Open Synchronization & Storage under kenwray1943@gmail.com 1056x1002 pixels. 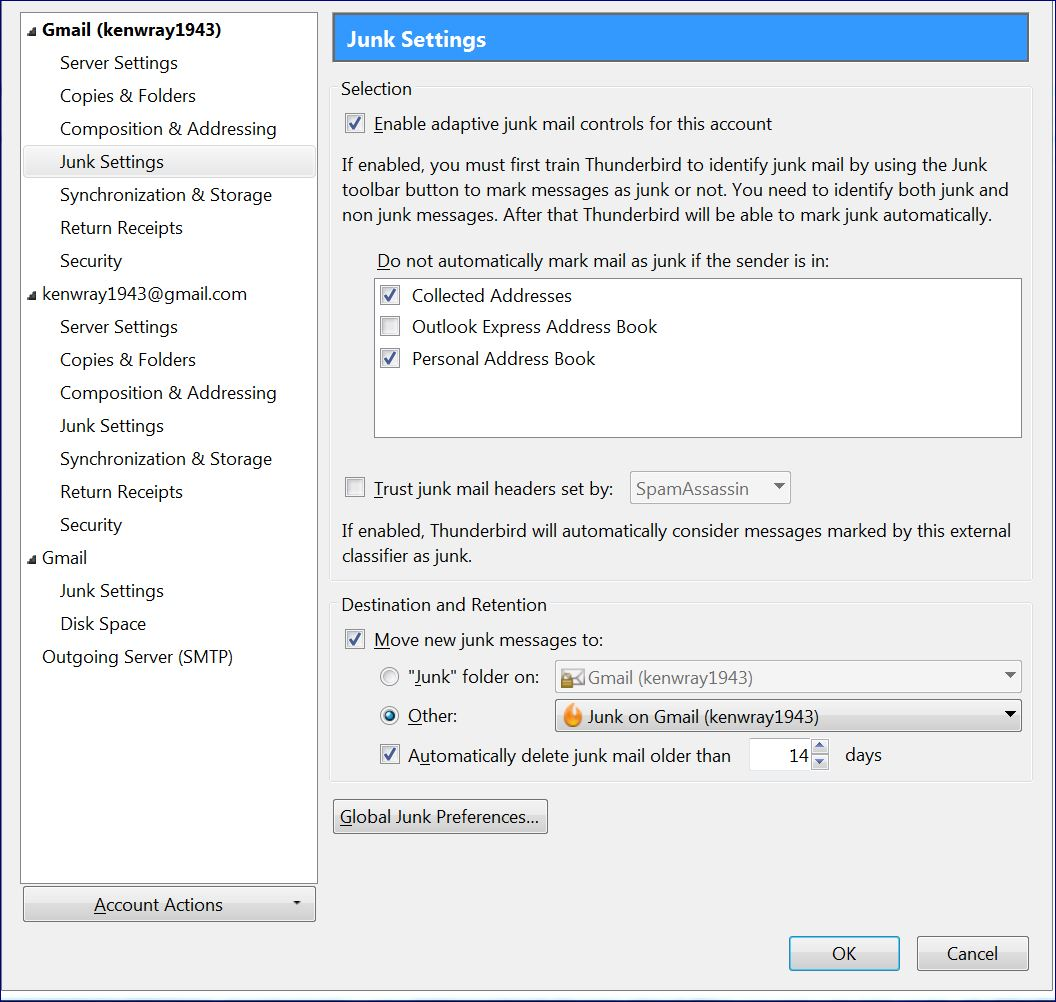pyautogui.click(x=166, y=459)
